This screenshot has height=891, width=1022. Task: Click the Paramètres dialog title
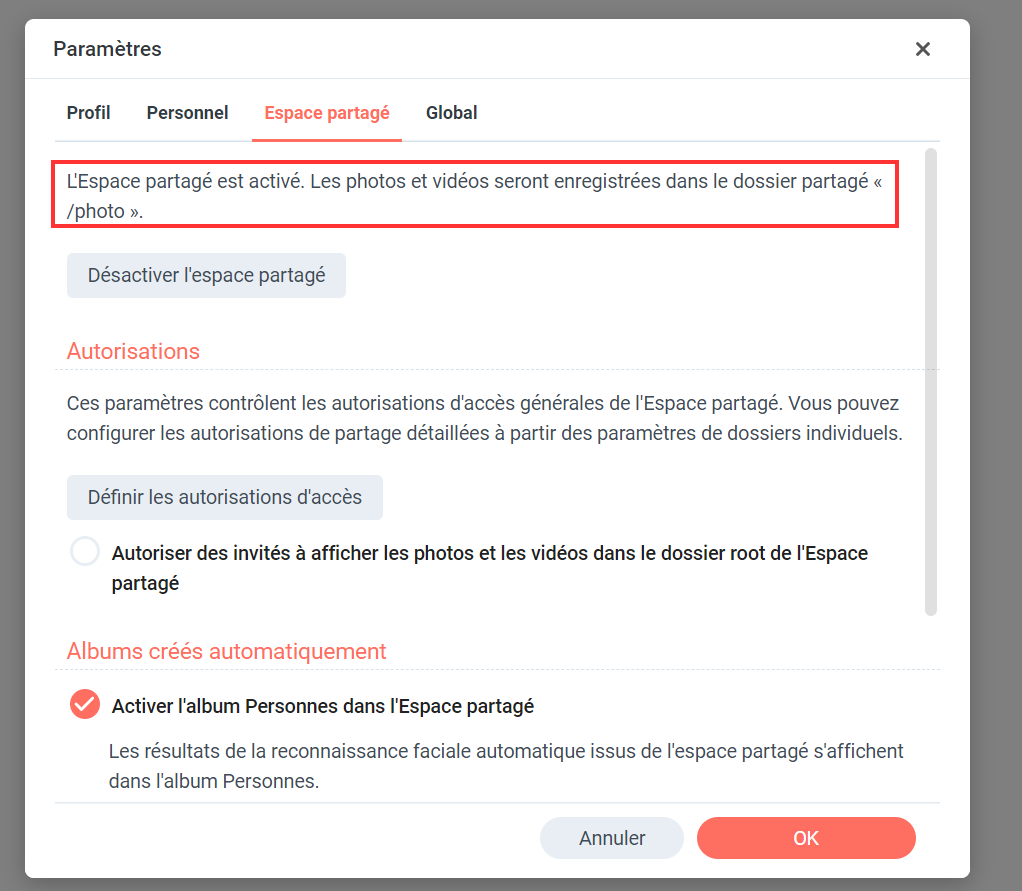(x=108, y=49)
